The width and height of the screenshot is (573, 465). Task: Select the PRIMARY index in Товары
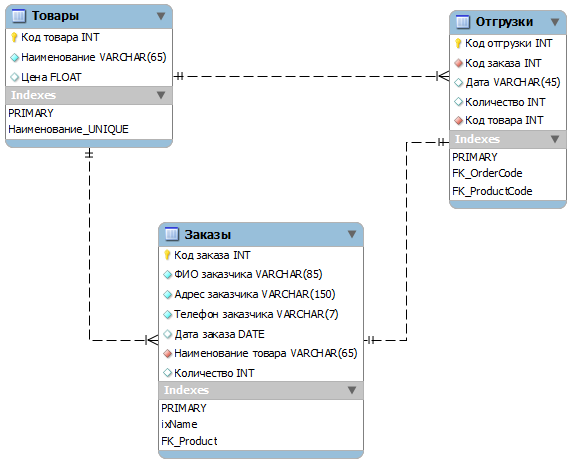pos(31,113)
